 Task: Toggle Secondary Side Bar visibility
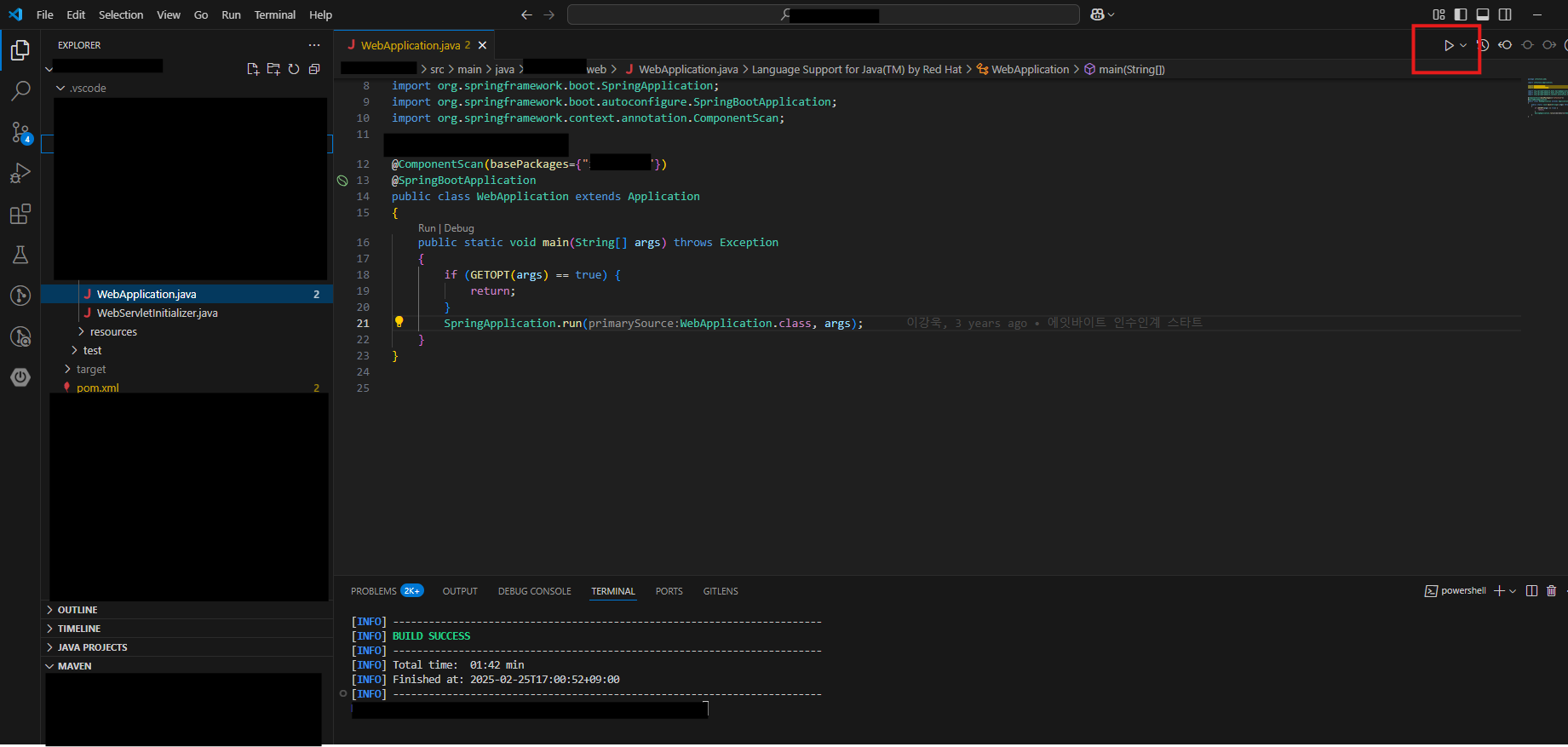pyautogui.click(x=1505, y=14)
